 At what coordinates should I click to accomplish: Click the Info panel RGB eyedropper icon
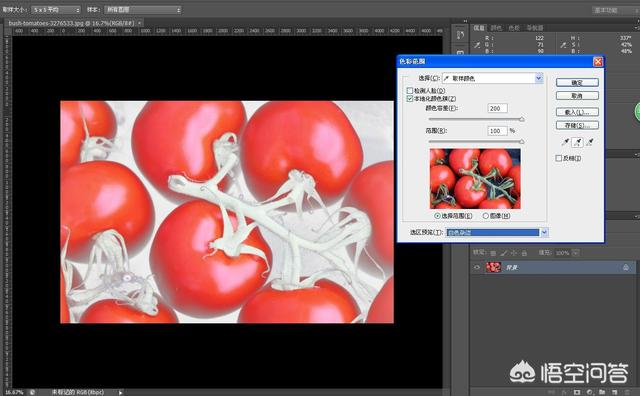pyautogui.click(x=477, y=45)
